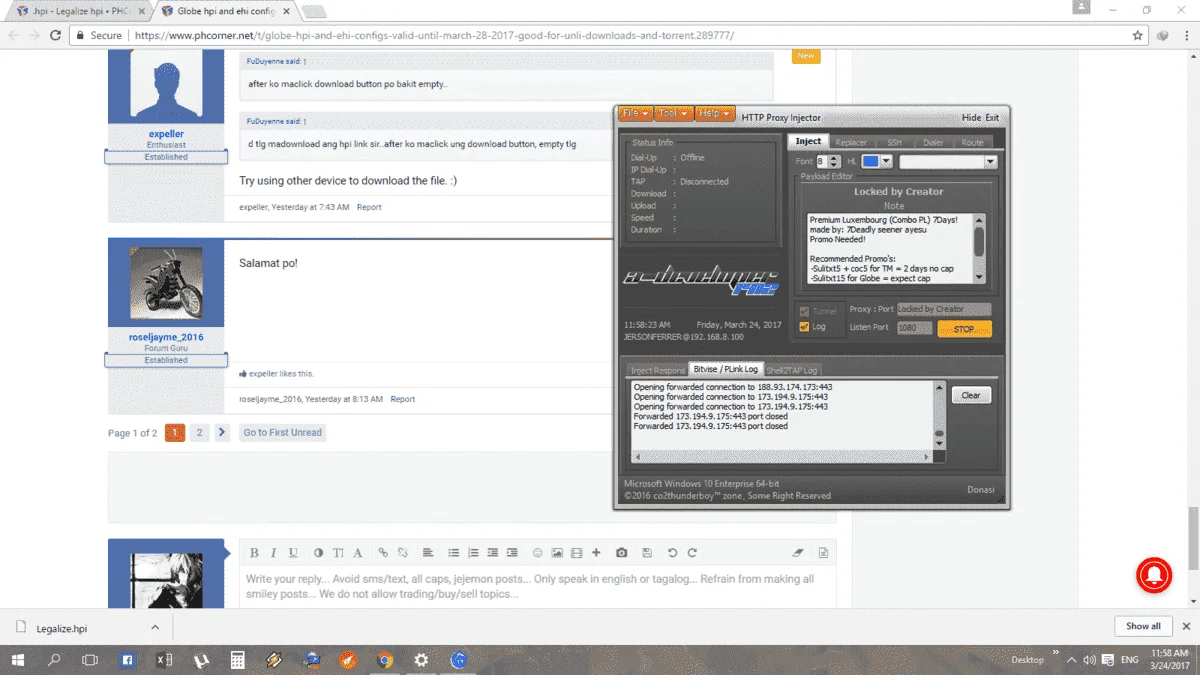Click Show all downloads button

pyautogui.click(x=1143, y=626)
